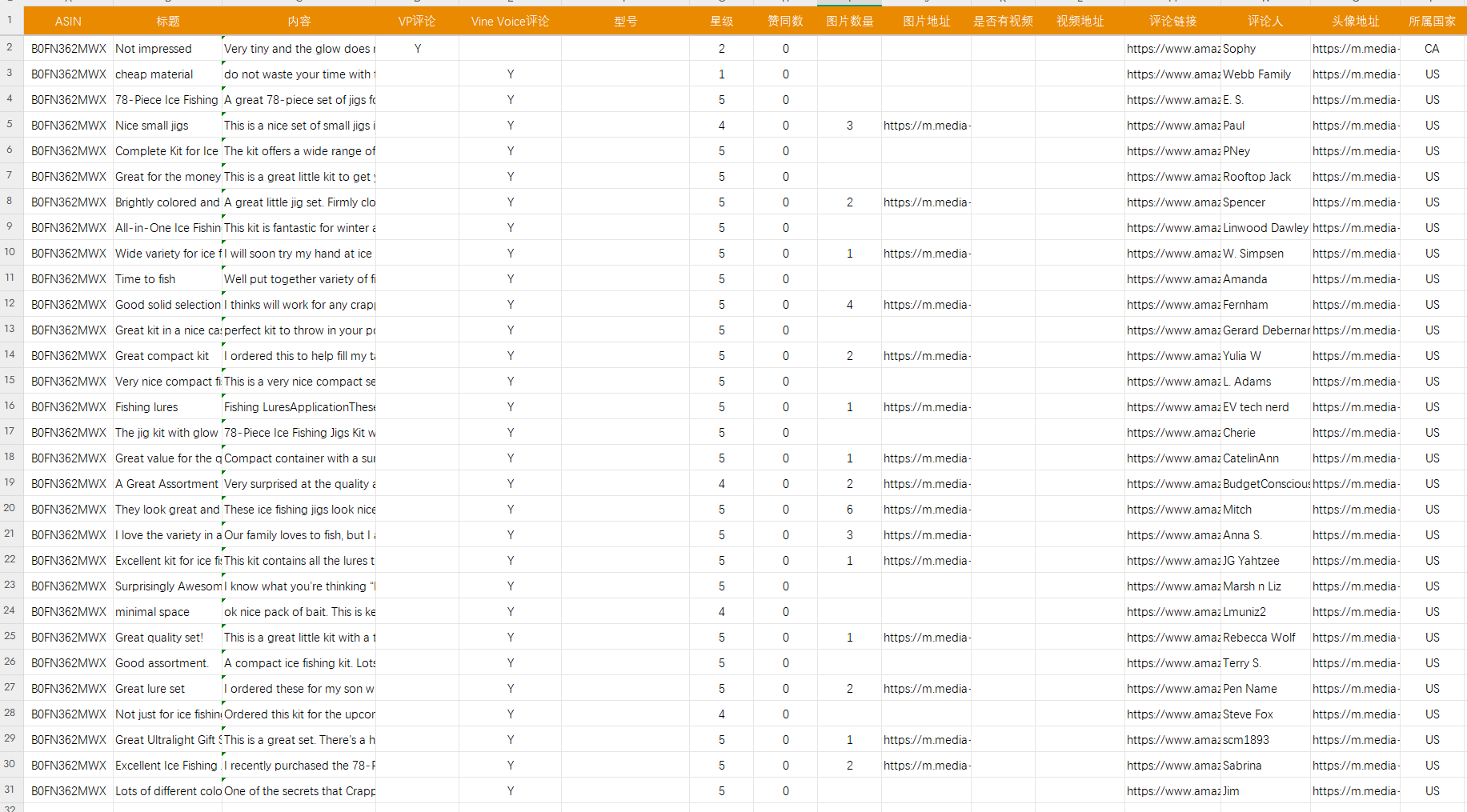1467x812 pixels.
Task: Open avatar URL in Webb Family's row
Action: [1355, 74]
